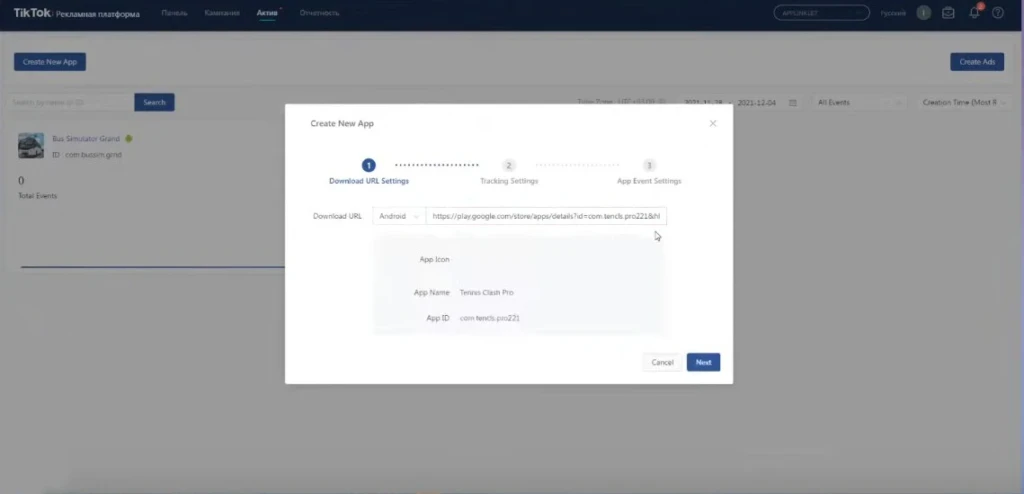1024x494 pixels.
Task: Open the Панель menu tab
Action: [174, 13]
